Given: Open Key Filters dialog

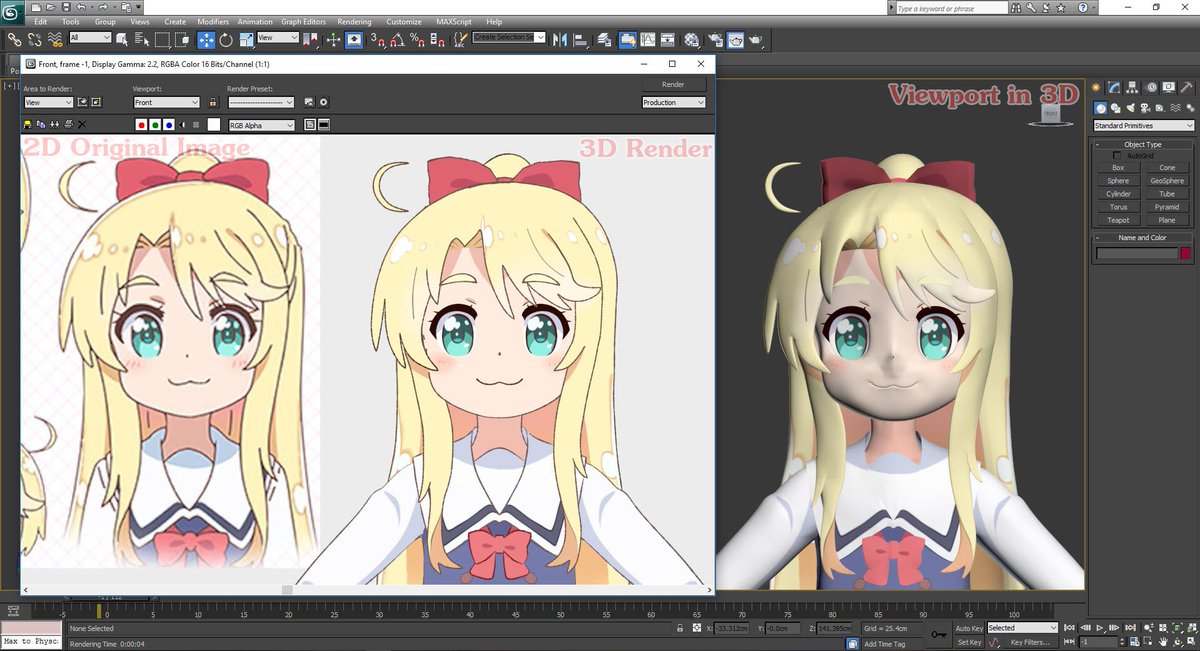Looking at the screenshot, I should pyautogui.click(x=1029, y=642).
